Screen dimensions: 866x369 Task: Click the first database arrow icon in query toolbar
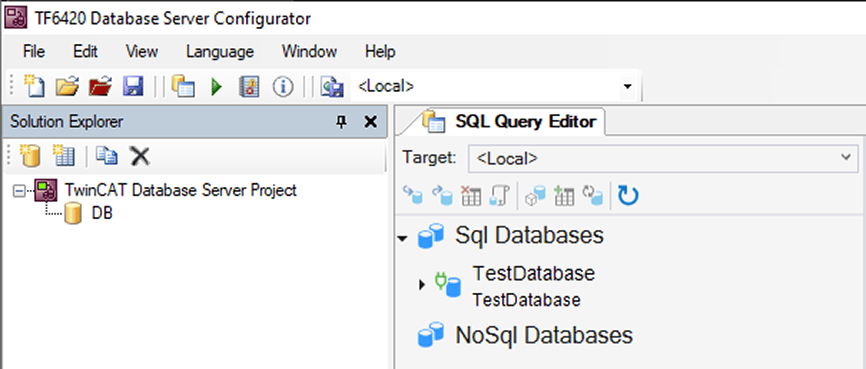pos(413,196)
